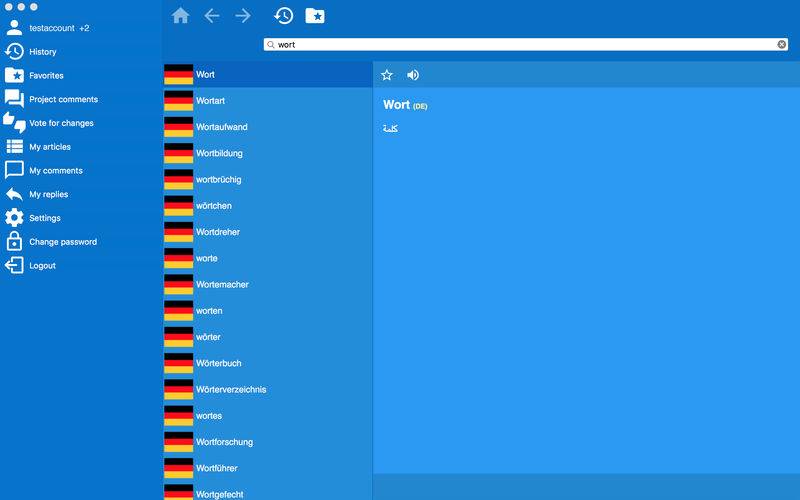Select the 'Wortdreher' result
Screen dimensions: 800x500
(x=268, y=232)
